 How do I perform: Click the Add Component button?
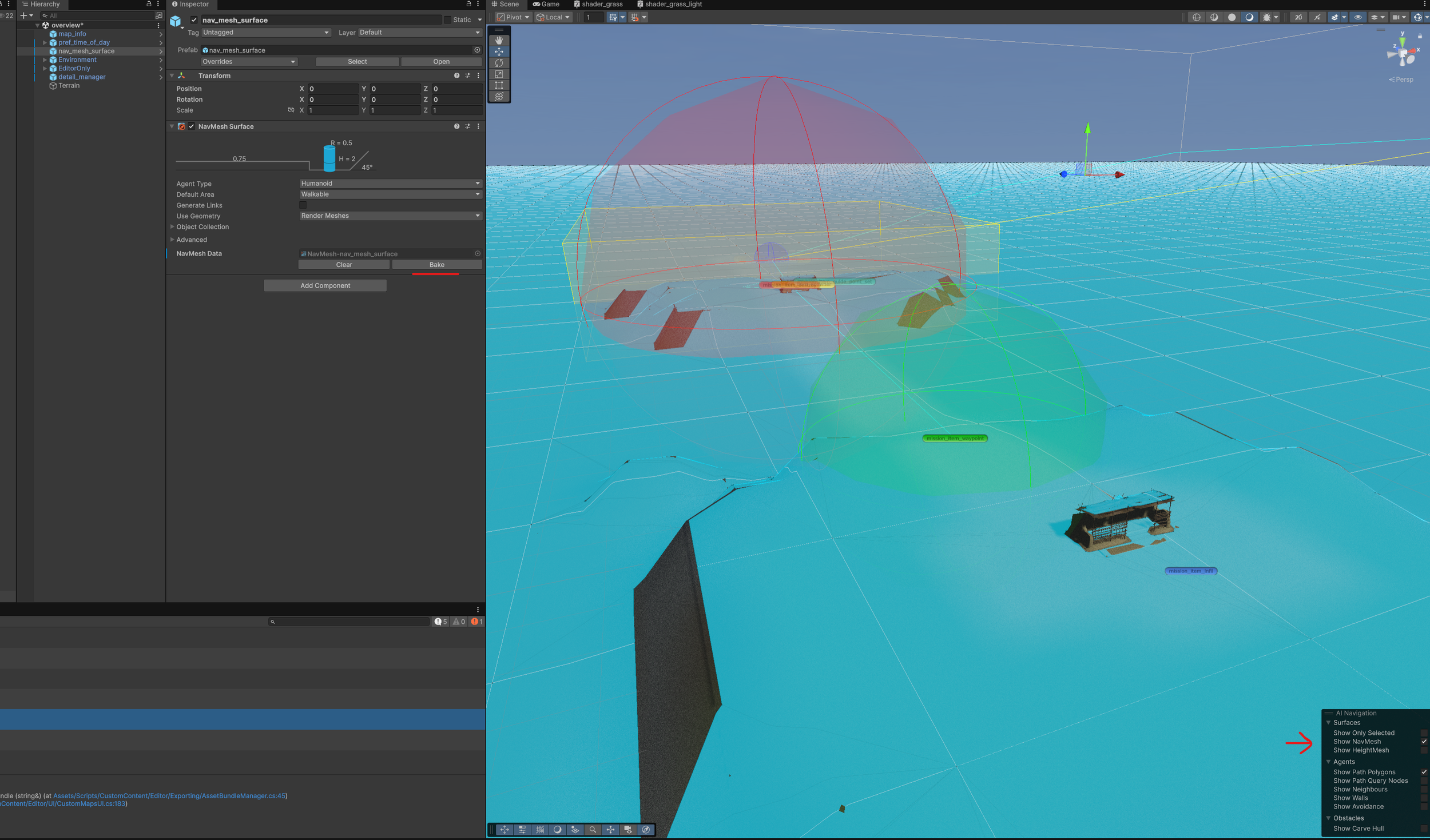click(x=325, y=285)
